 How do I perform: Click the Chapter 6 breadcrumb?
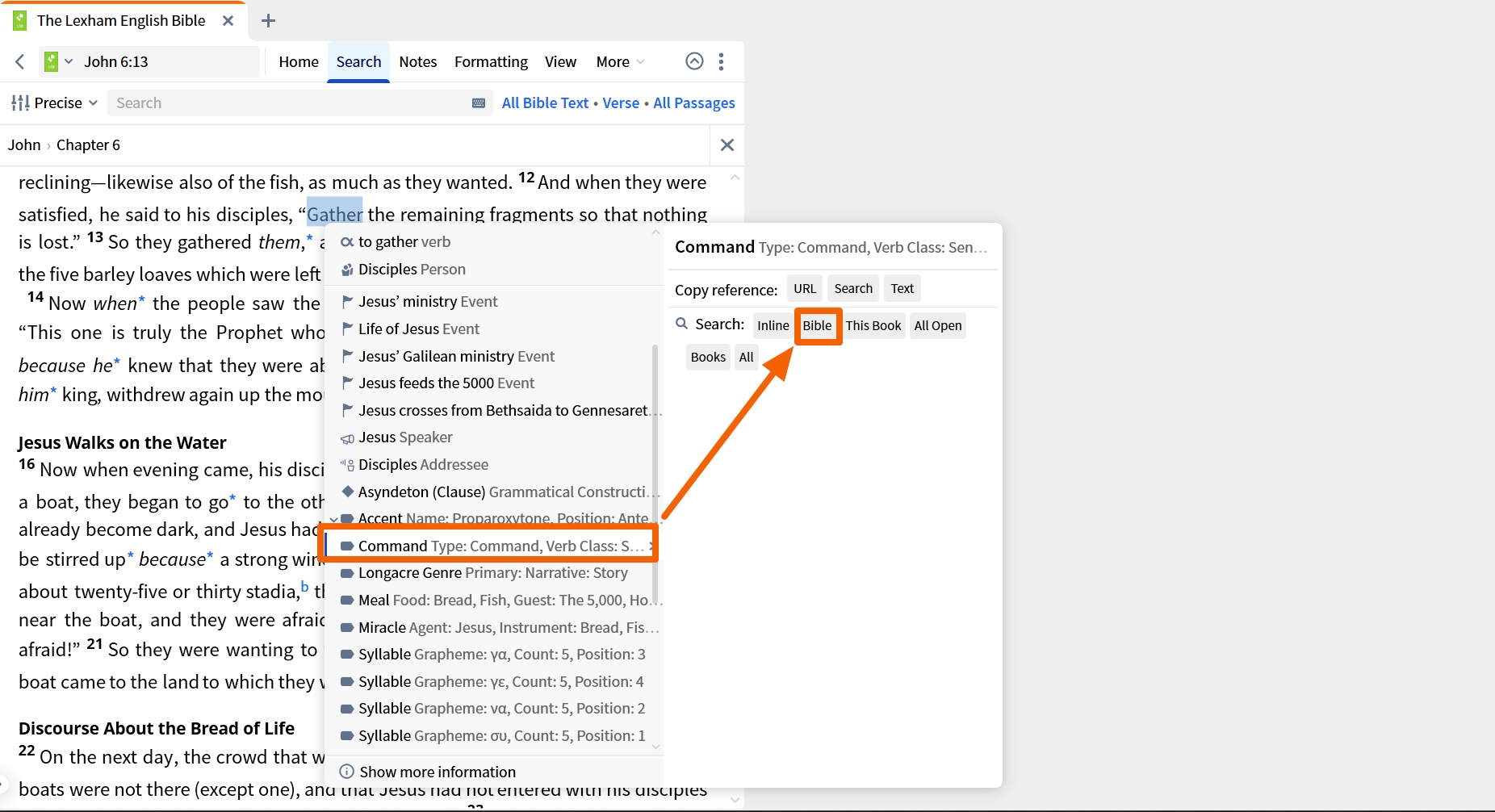[x=88, y=145]
